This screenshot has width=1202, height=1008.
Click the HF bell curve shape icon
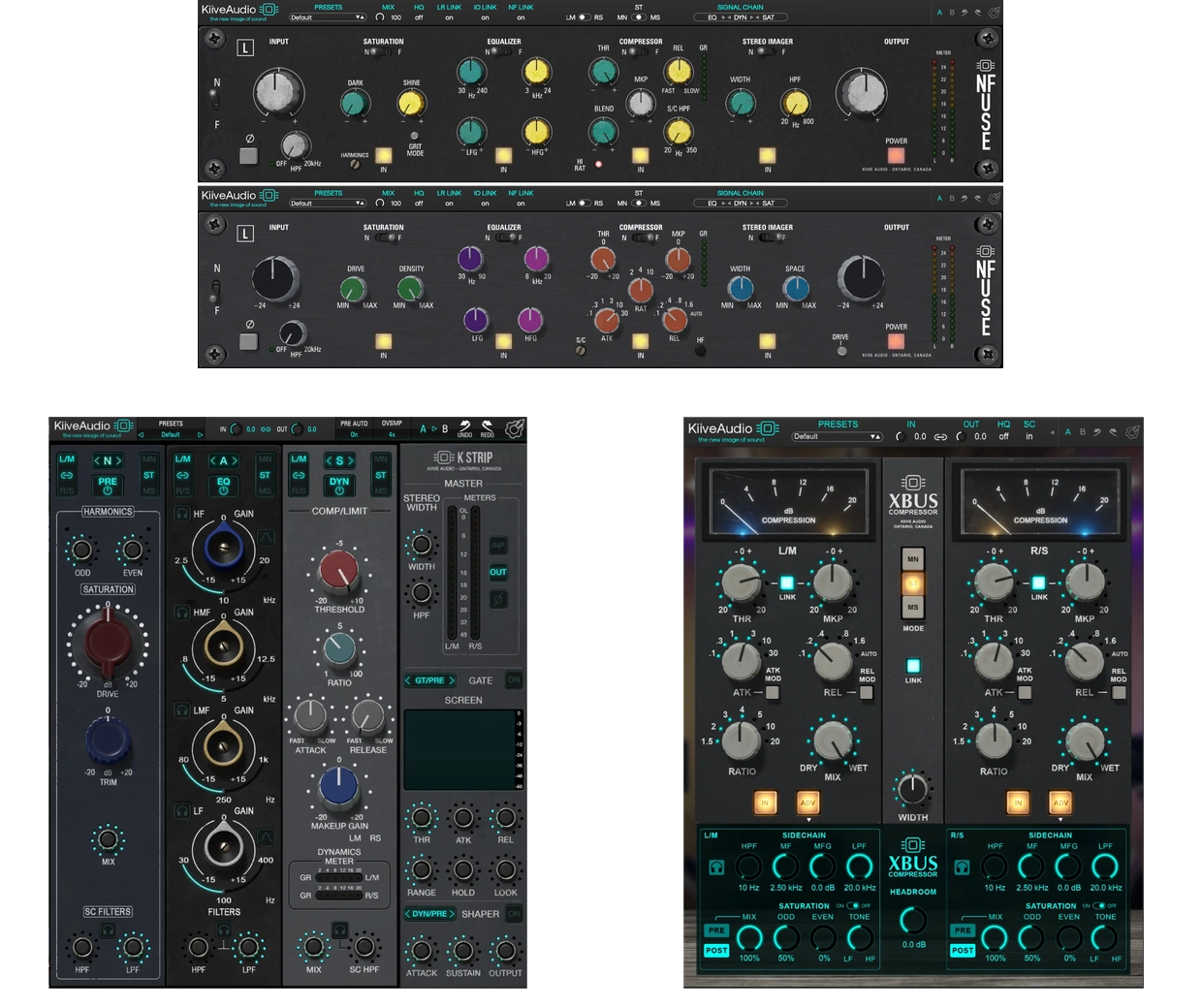pyautogui.click(x=266, y=536)
